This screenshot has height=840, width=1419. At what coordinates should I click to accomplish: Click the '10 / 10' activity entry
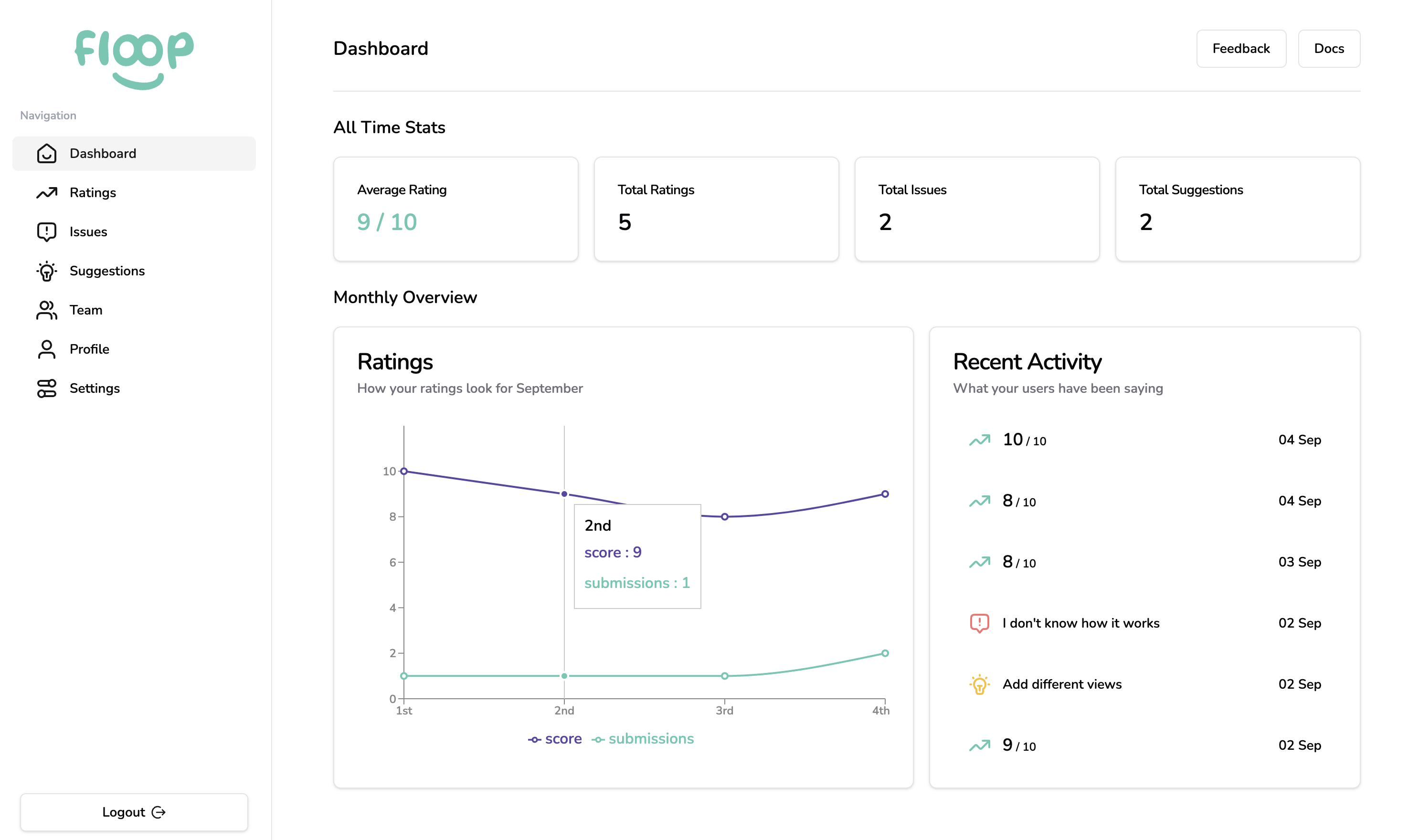point(1145,440)
